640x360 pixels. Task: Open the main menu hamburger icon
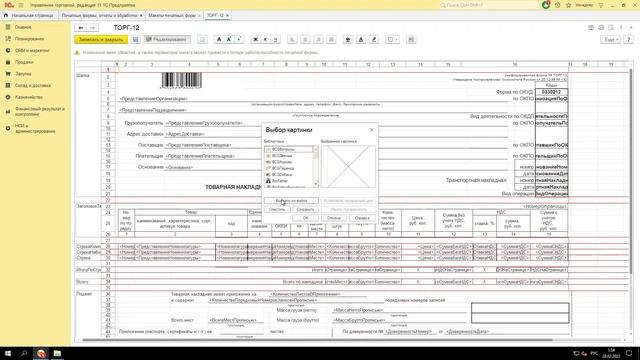tap(21, 5)
